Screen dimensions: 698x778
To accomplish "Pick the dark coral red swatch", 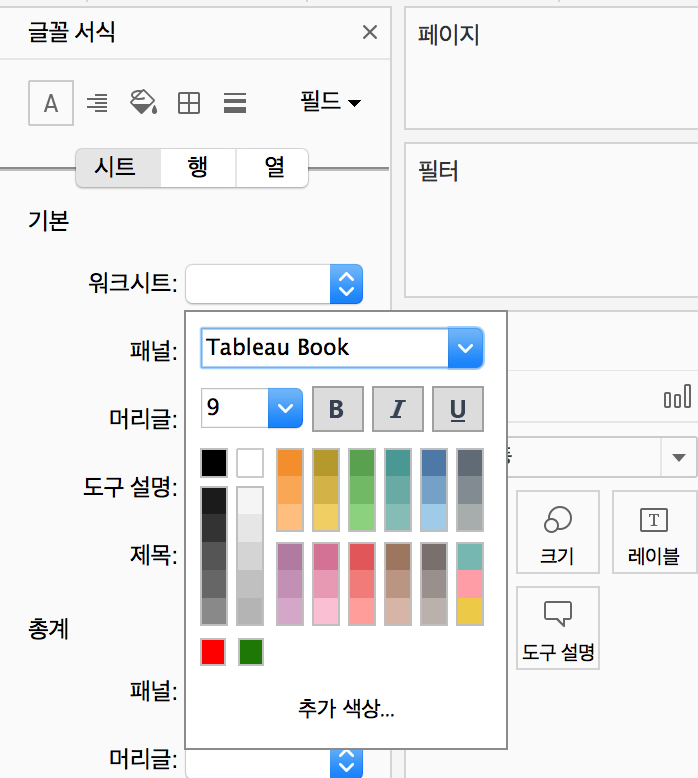I will pos(362,557).
